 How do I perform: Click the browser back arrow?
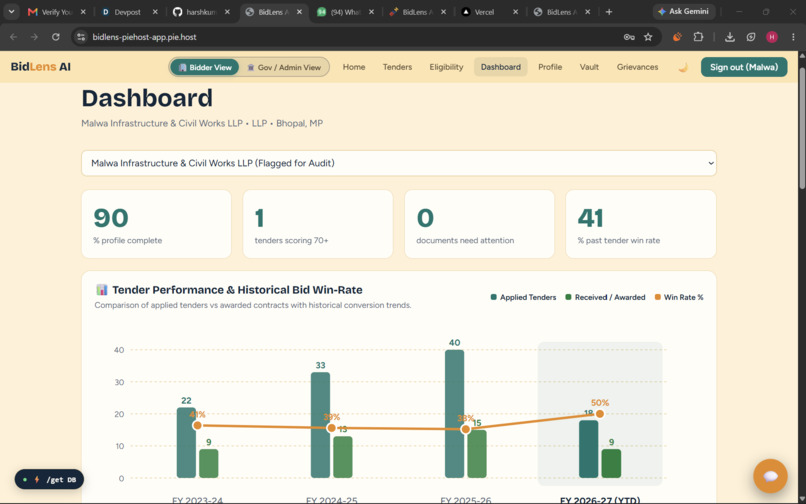click(x=14, y=37)
